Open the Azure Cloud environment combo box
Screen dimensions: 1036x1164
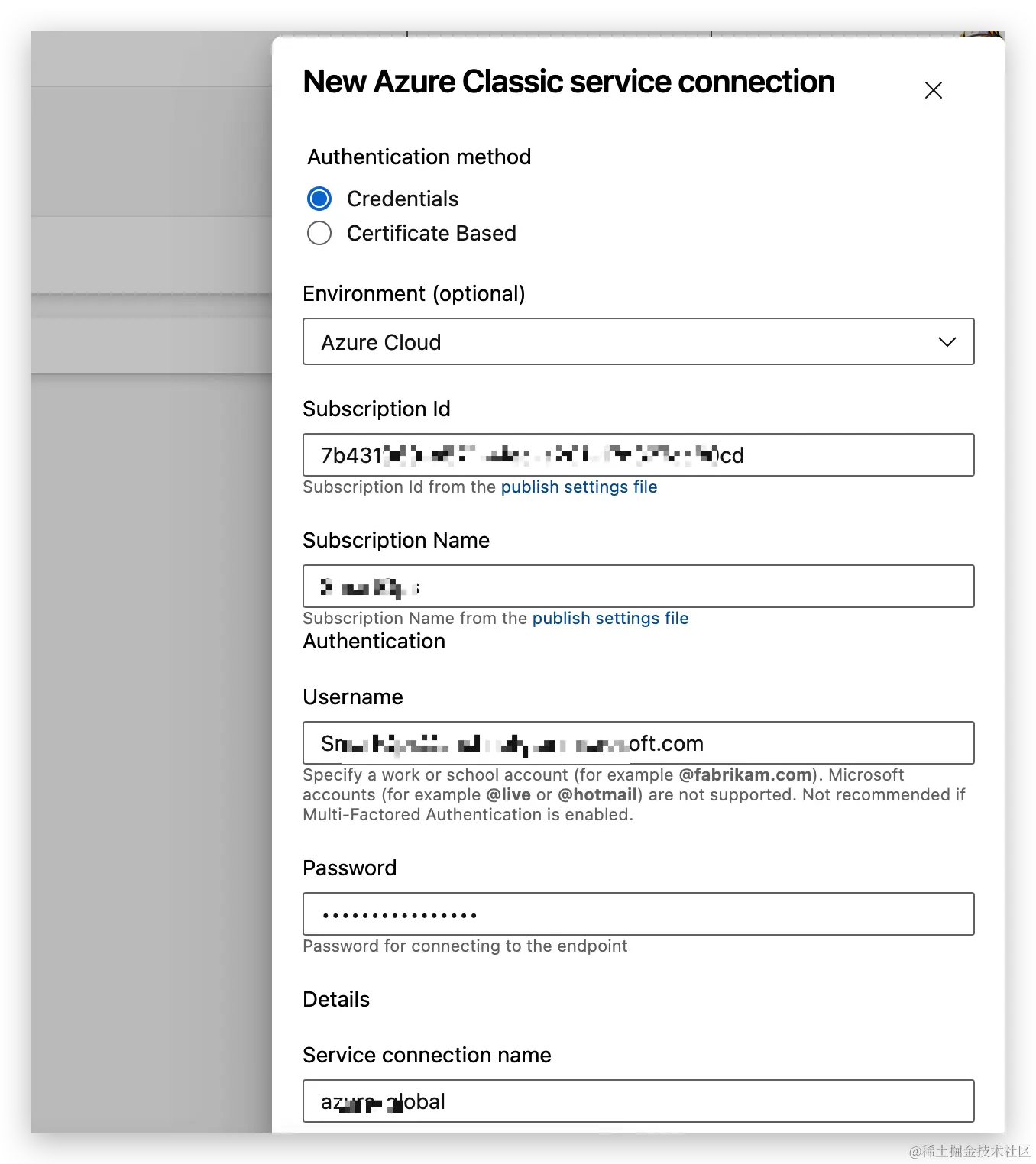(611, 342)
